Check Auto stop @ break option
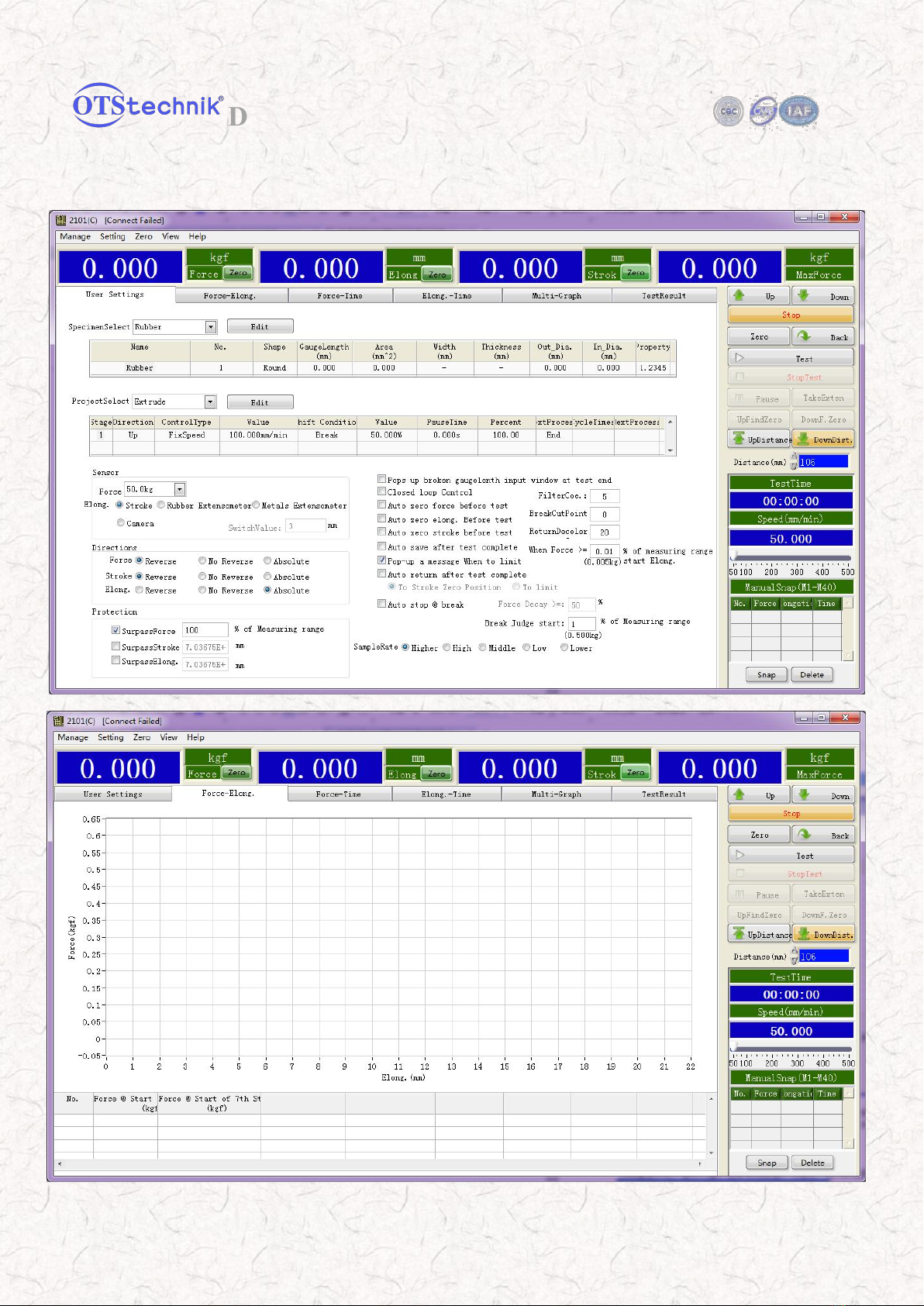 click(381, 604)
